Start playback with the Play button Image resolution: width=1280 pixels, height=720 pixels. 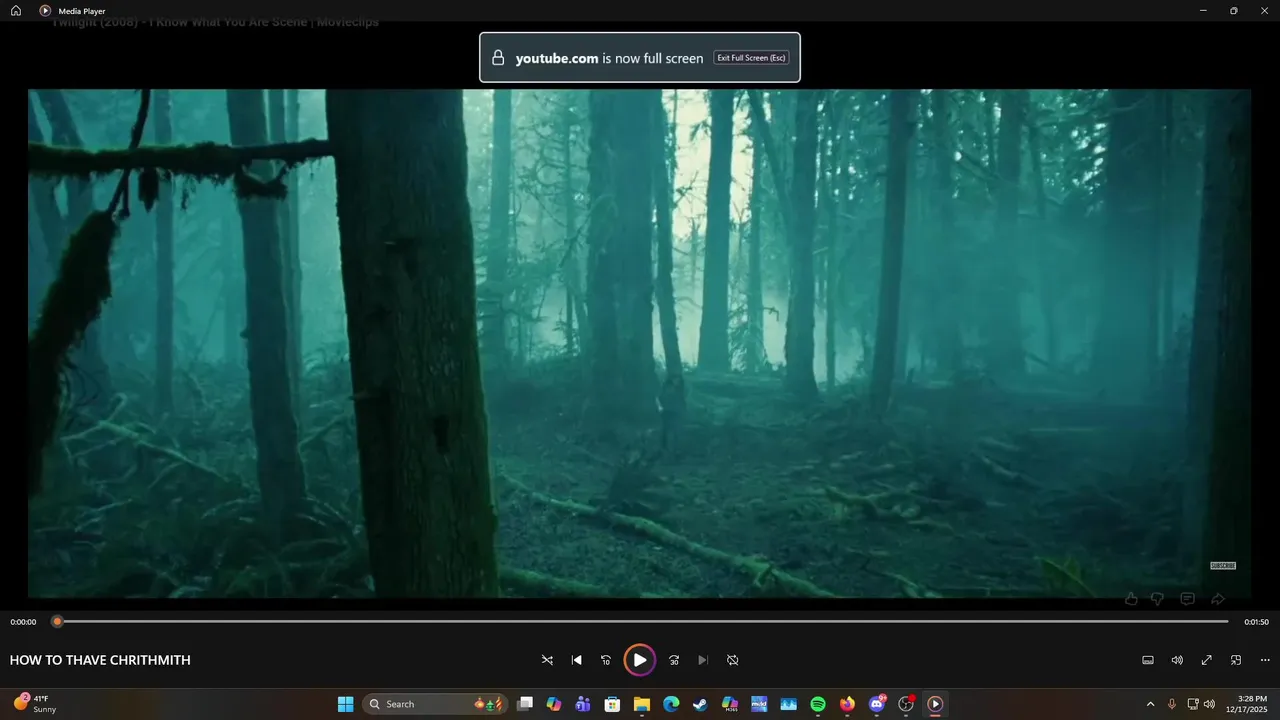[640, 660]
